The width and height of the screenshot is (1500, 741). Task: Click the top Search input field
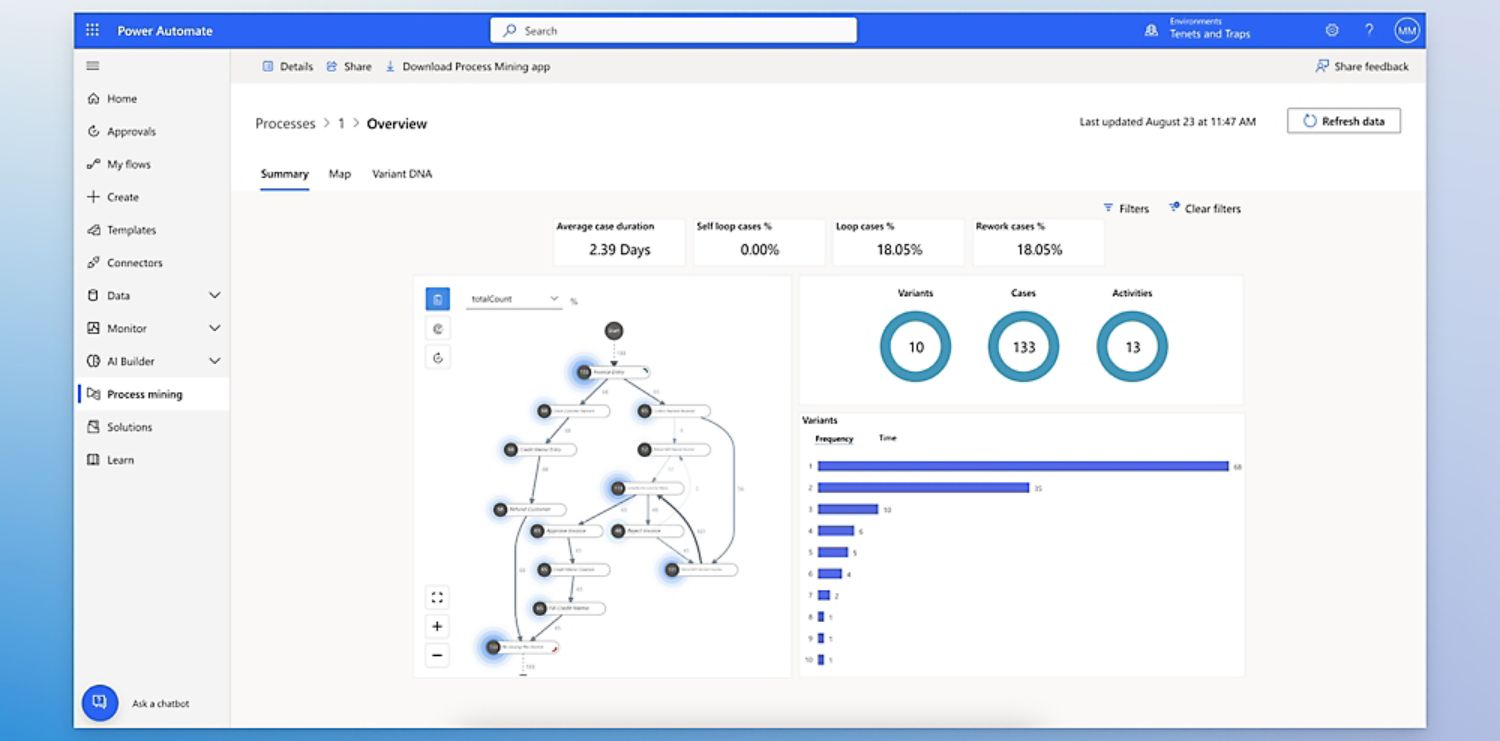coord(673,31)
